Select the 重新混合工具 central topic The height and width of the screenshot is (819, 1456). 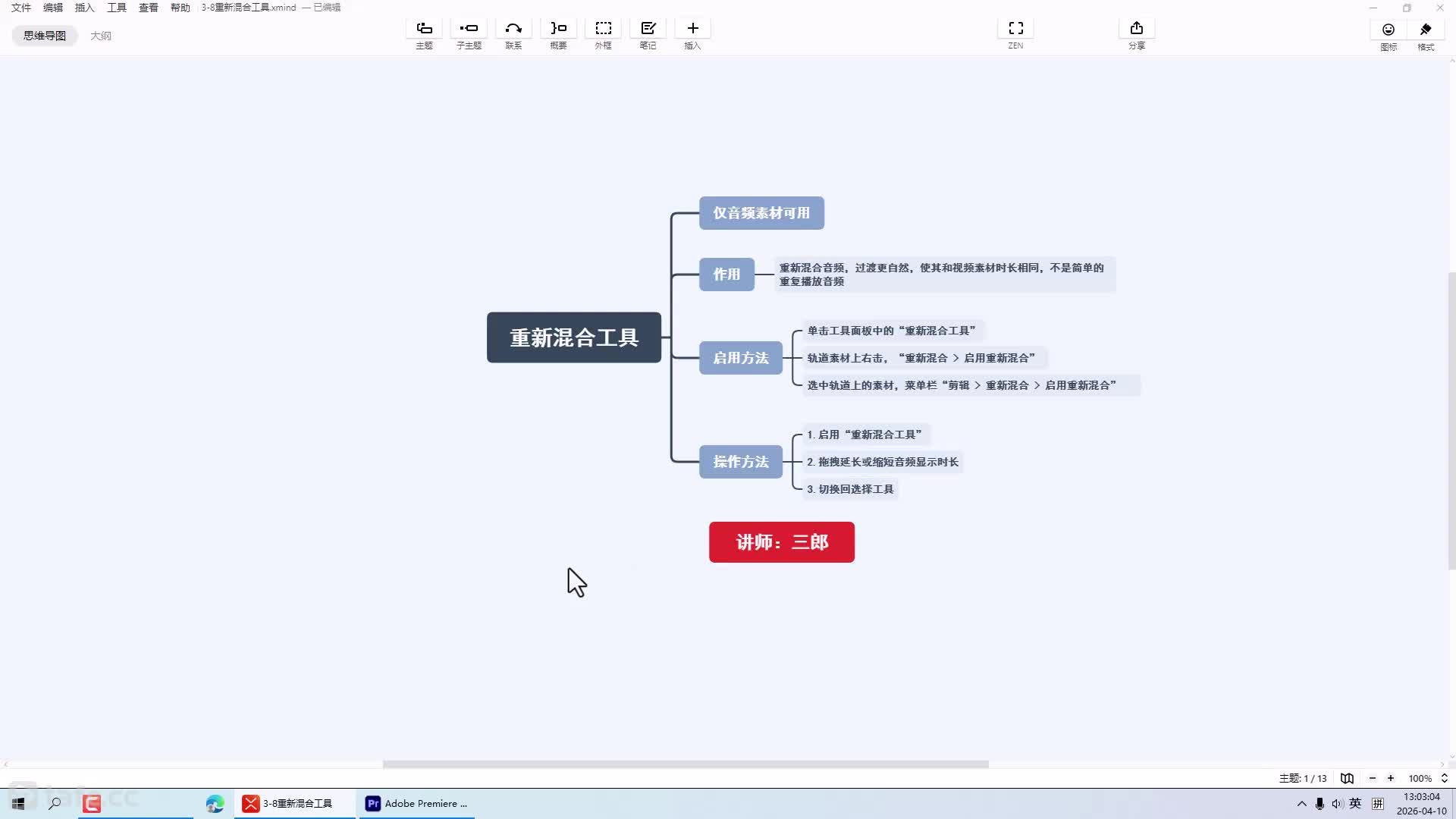[574, 337]
